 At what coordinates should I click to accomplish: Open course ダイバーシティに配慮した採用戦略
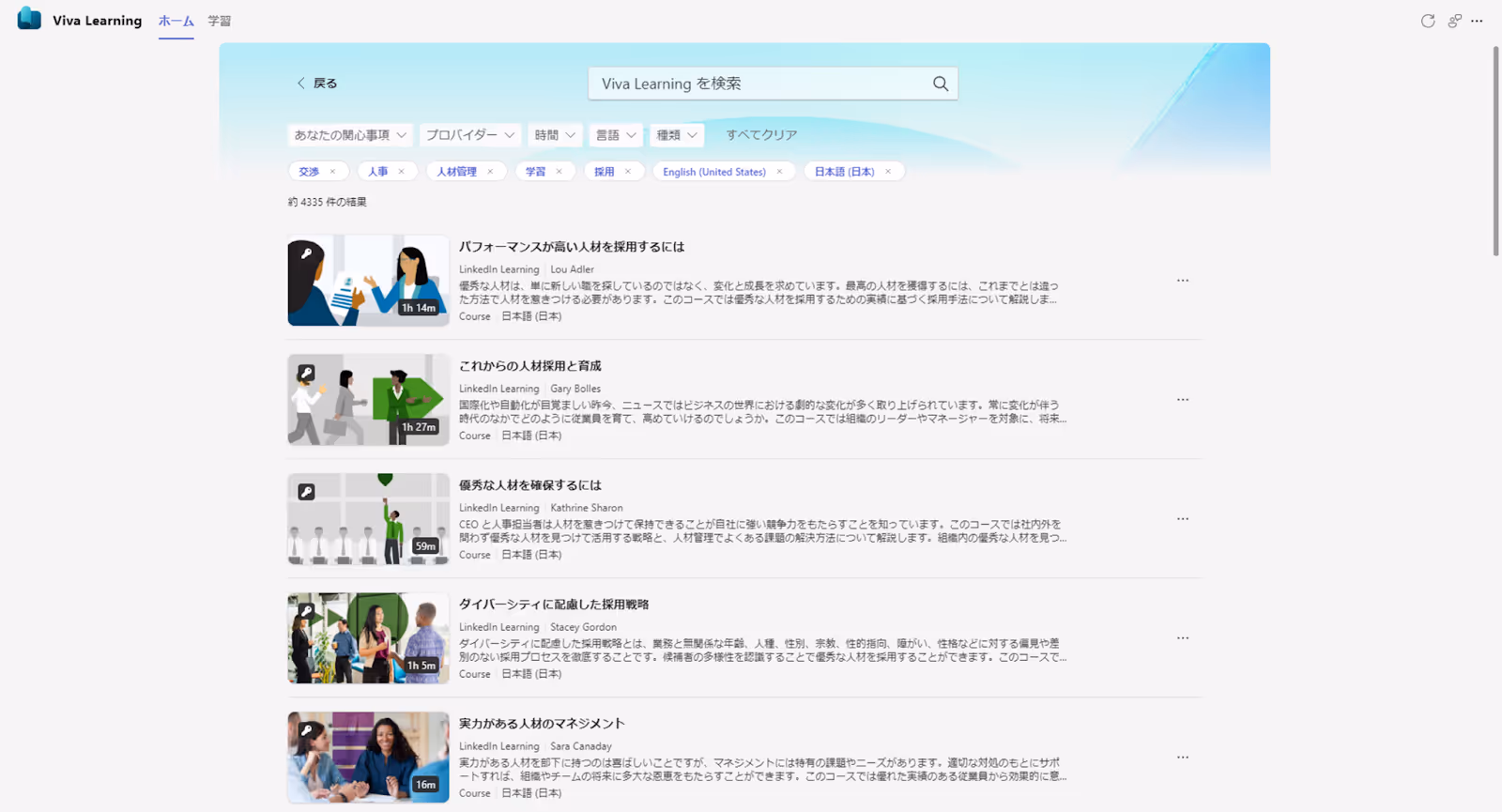click(x=554, y=605)
